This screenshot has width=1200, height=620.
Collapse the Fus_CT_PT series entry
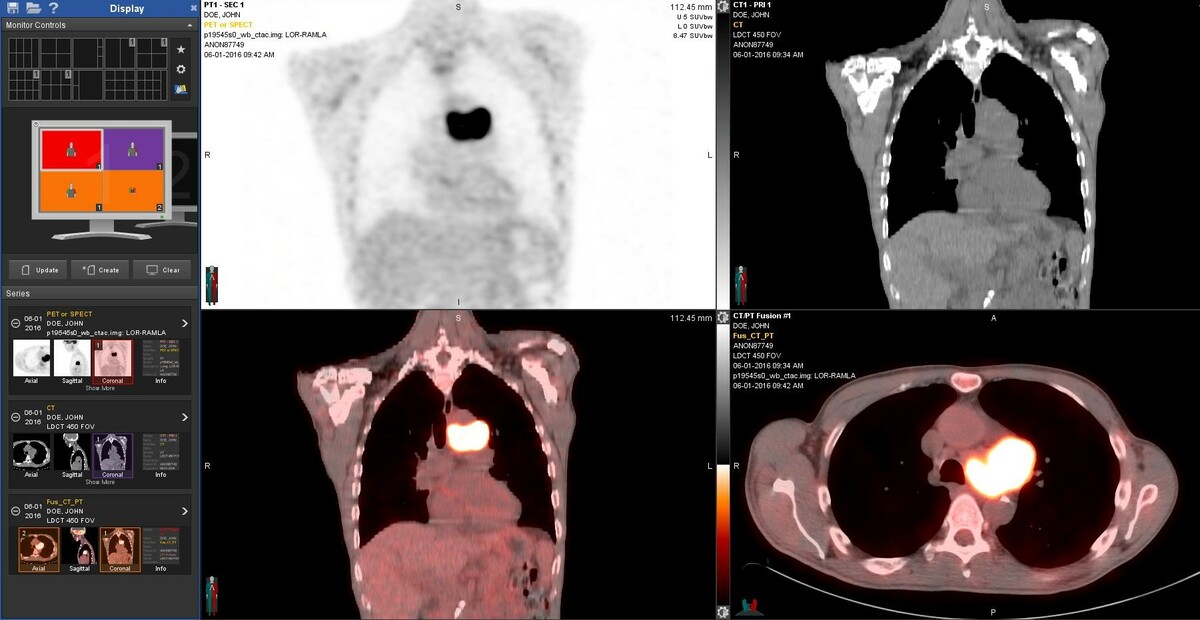(x=15, y=510)
